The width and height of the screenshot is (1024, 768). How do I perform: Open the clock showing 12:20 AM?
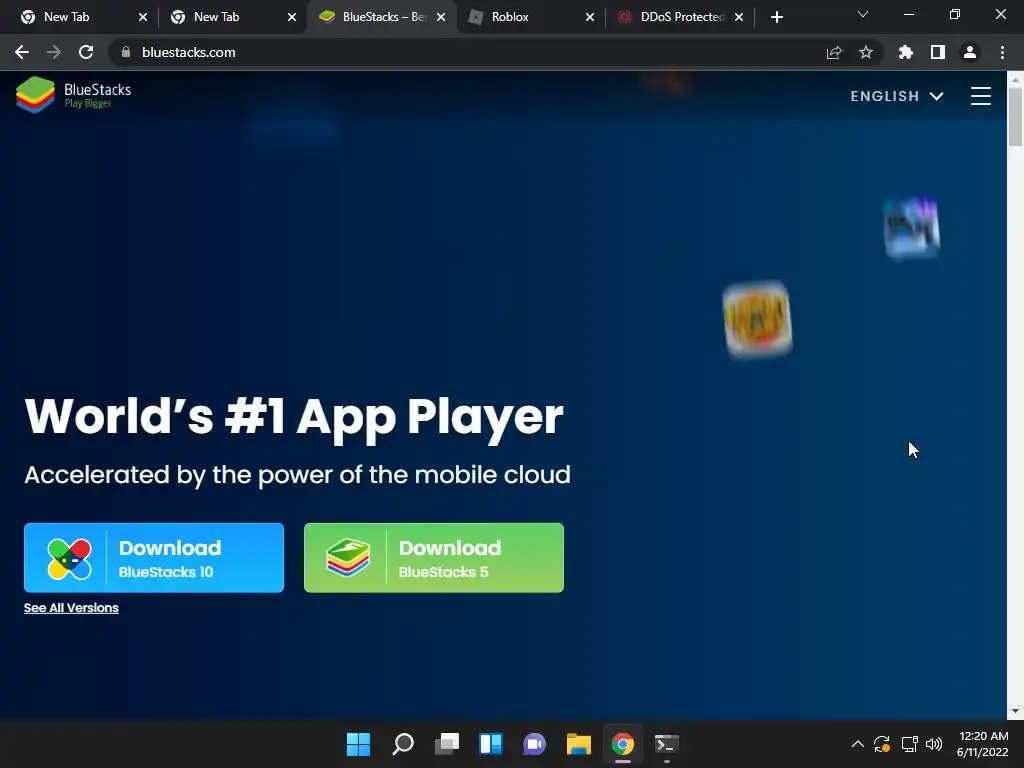(983, 744)
